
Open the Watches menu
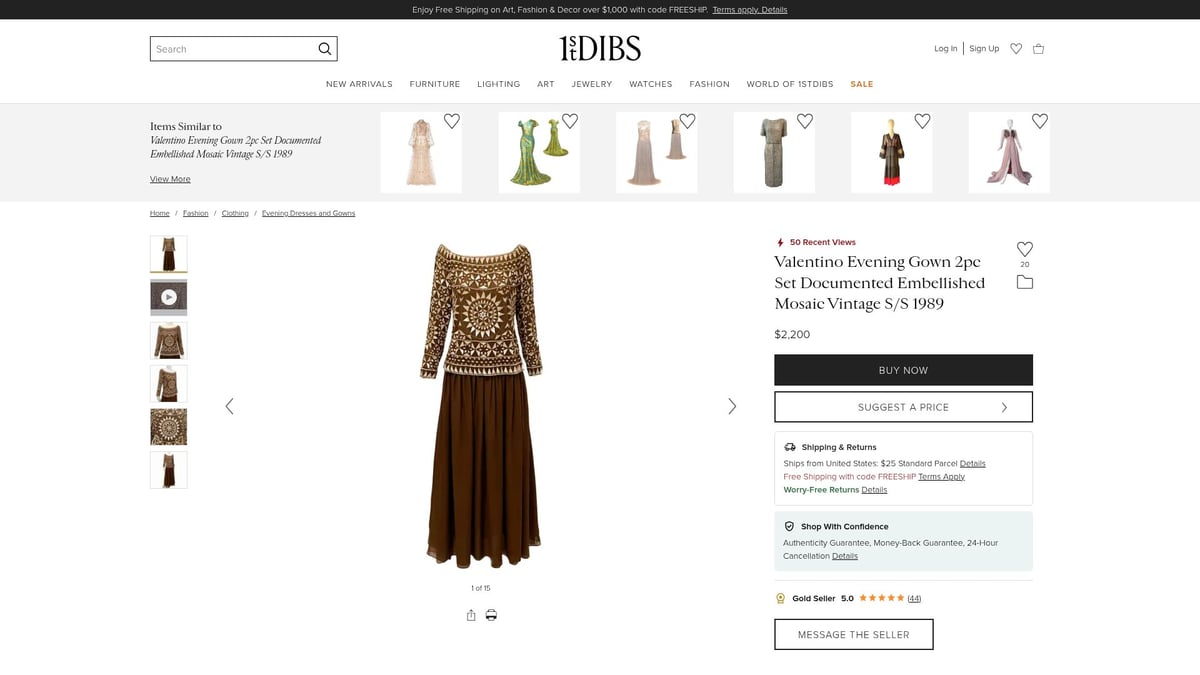click(651, 84)
